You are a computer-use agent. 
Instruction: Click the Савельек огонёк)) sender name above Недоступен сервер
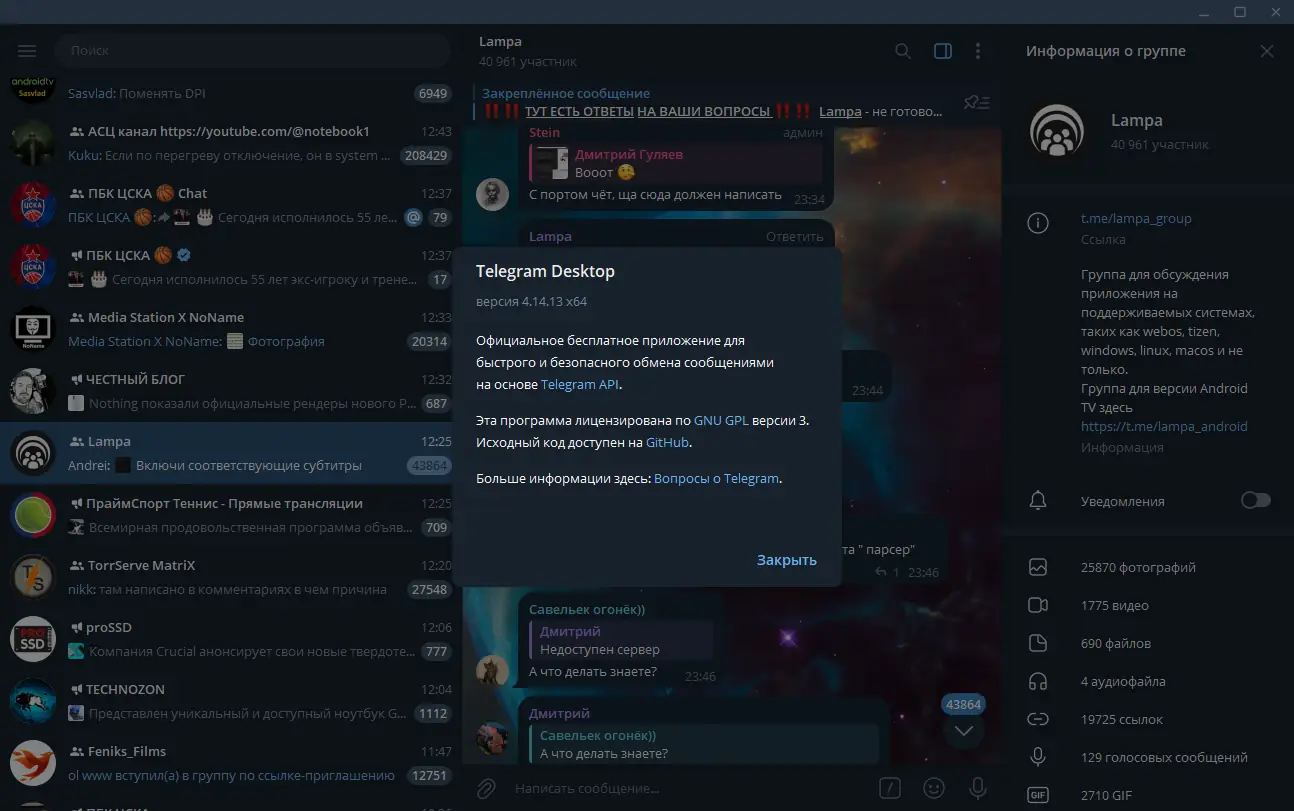[x=587, y=609]
